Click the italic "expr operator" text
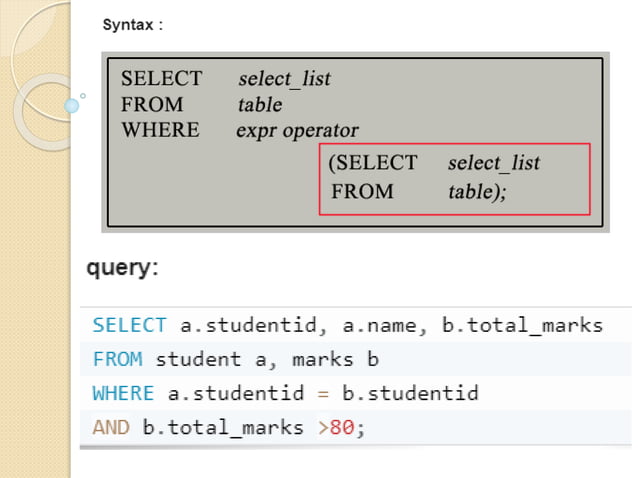The image size is (638, 478). point(297,130)
